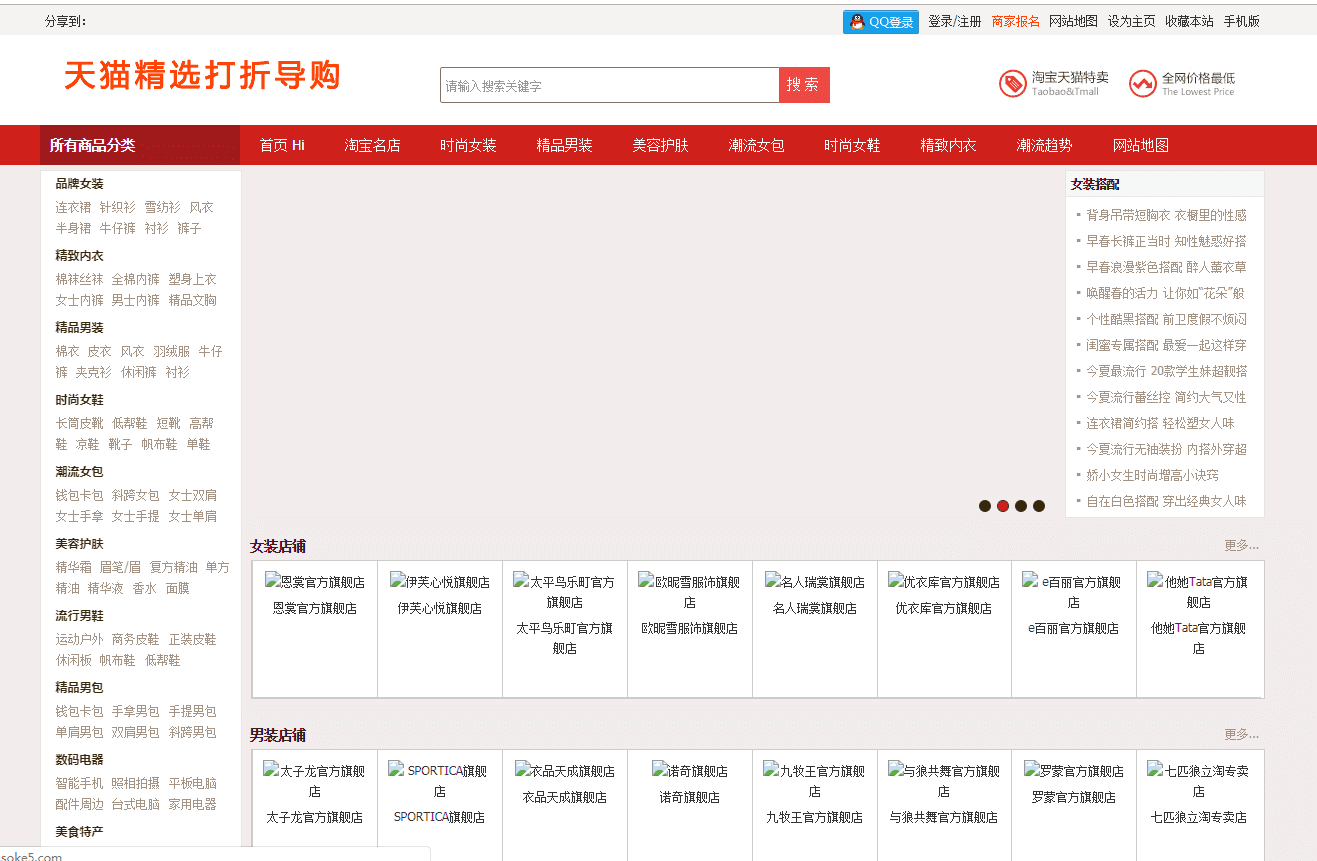Click 设为主页 in the top bar
Viewport: 1317px width, 861px height.
click(1131, 21)
